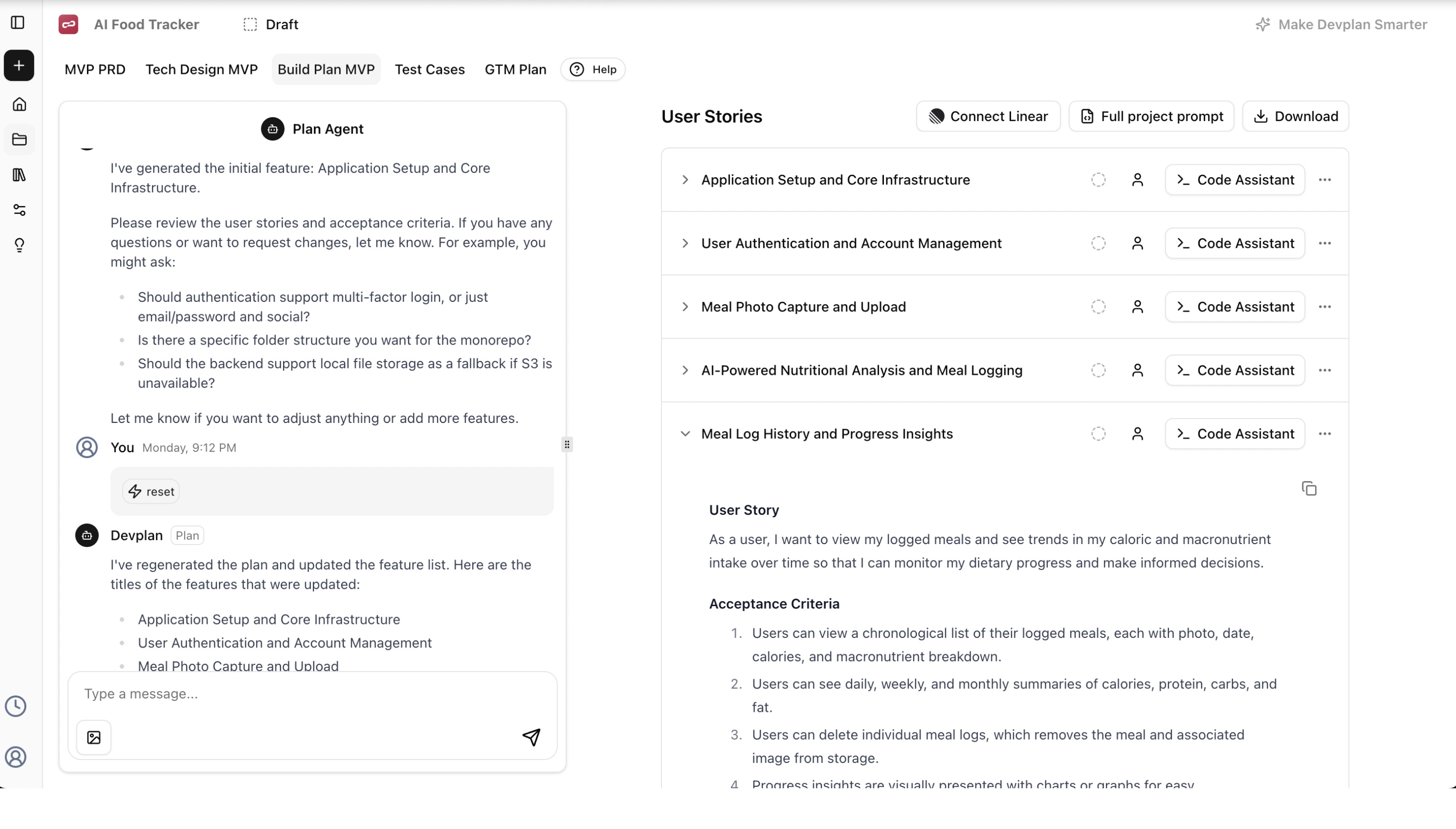1456x829 pixels.
Task: Click the Type a message input field
Action: 312,694
